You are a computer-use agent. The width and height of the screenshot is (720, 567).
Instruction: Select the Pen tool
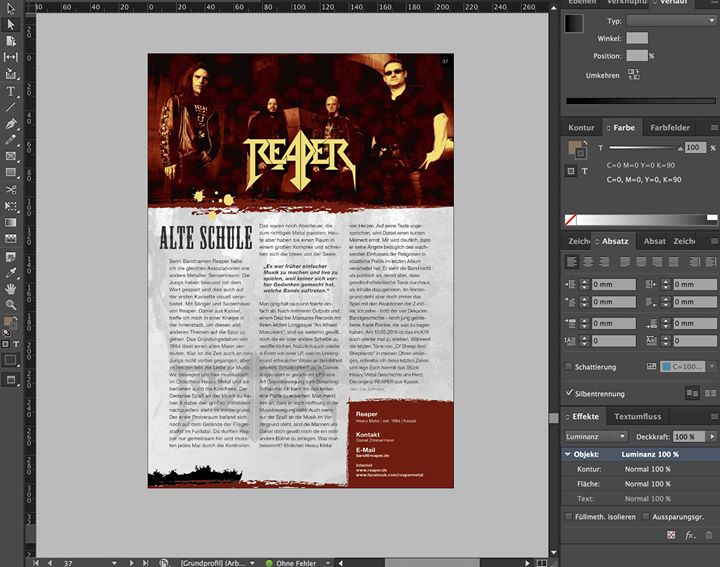point(11,123)
